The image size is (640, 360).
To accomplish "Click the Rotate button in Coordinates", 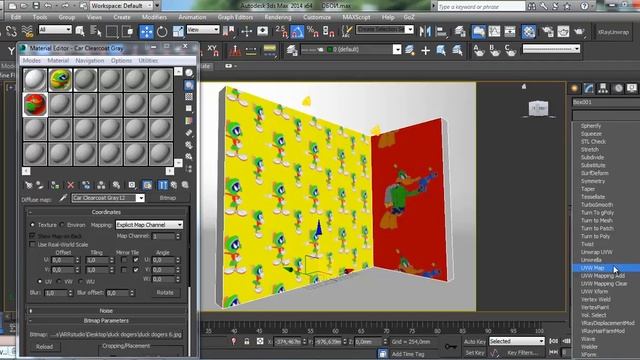I will 164,293.
